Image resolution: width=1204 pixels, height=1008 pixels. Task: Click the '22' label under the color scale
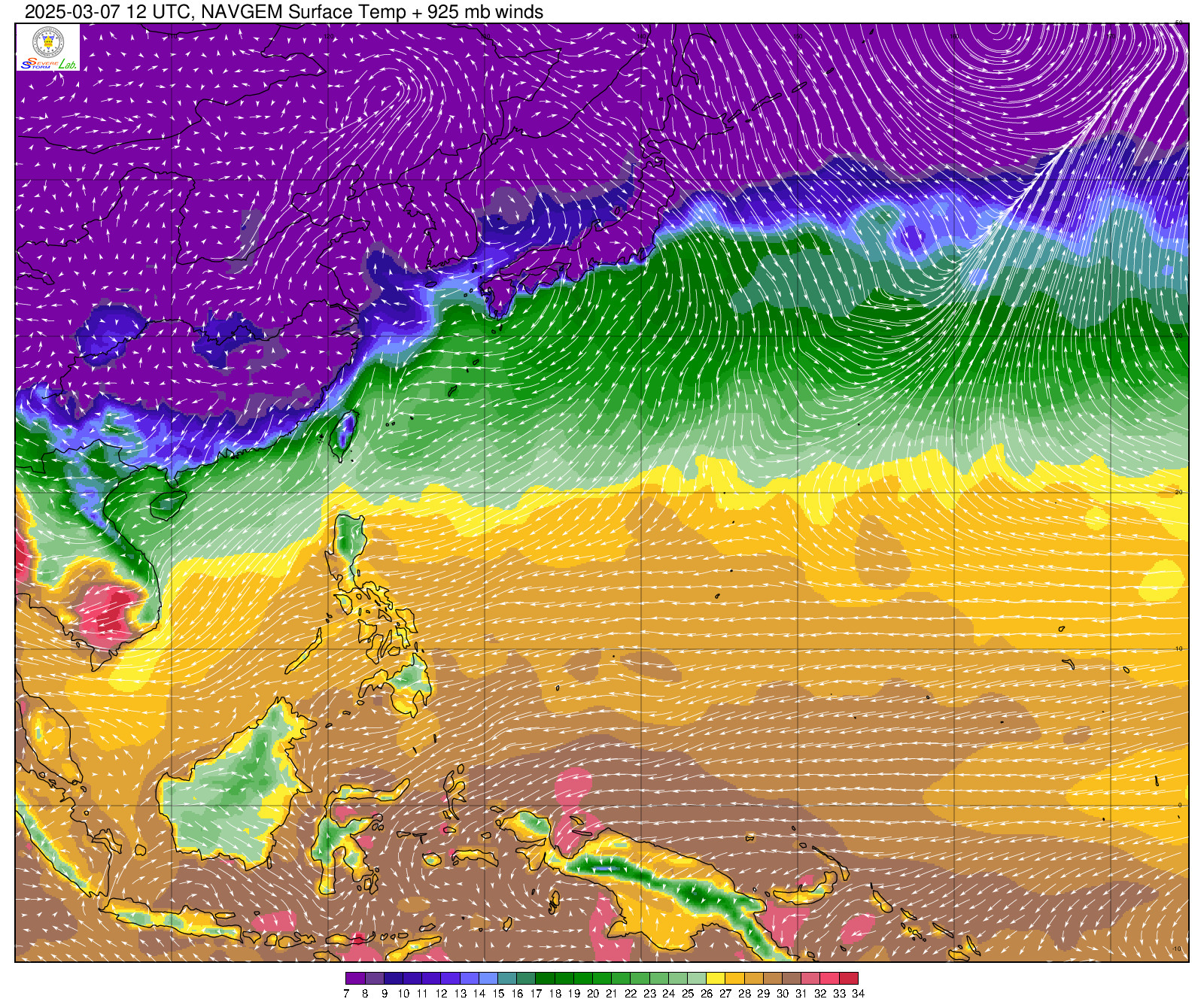point(631,993)
